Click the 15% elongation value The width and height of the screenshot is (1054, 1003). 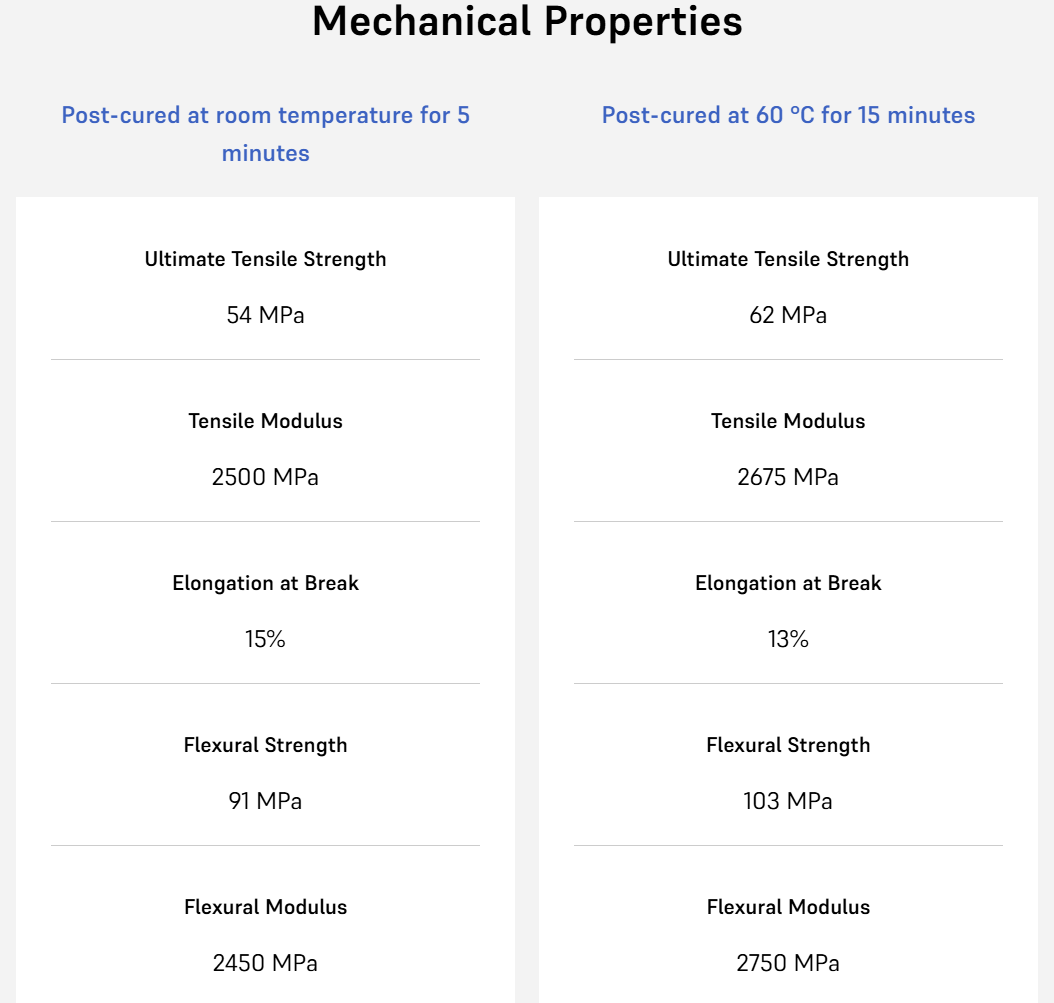point(265,639)
